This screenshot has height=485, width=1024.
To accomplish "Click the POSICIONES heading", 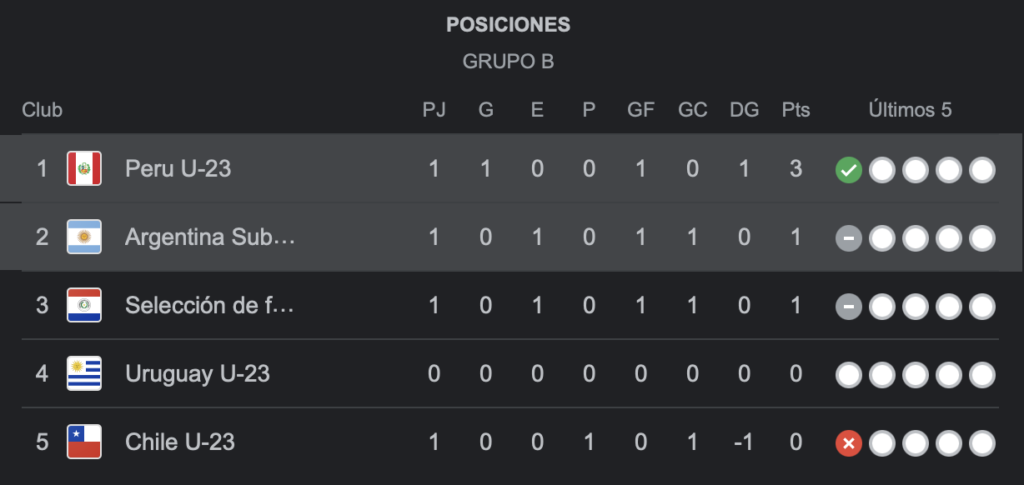I will coord(508,25).
